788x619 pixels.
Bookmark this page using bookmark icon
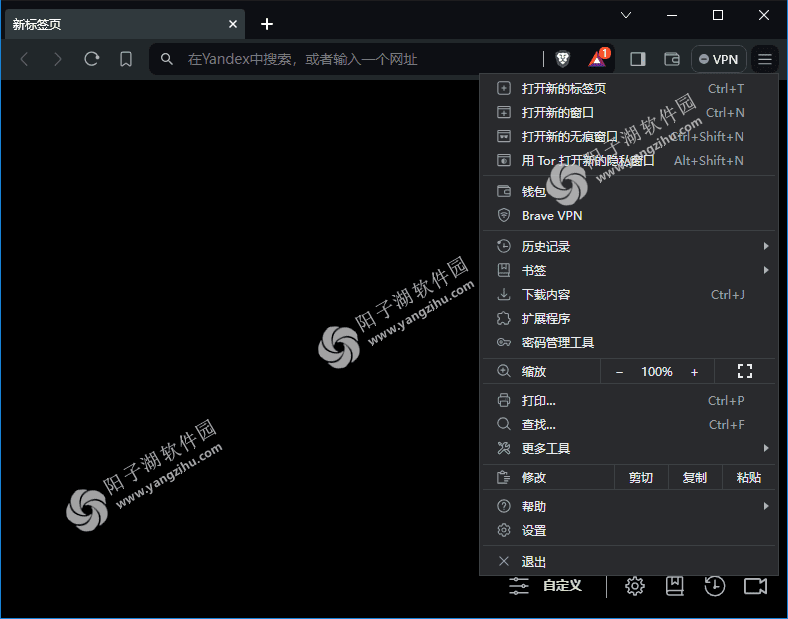[x=126, y=59]
